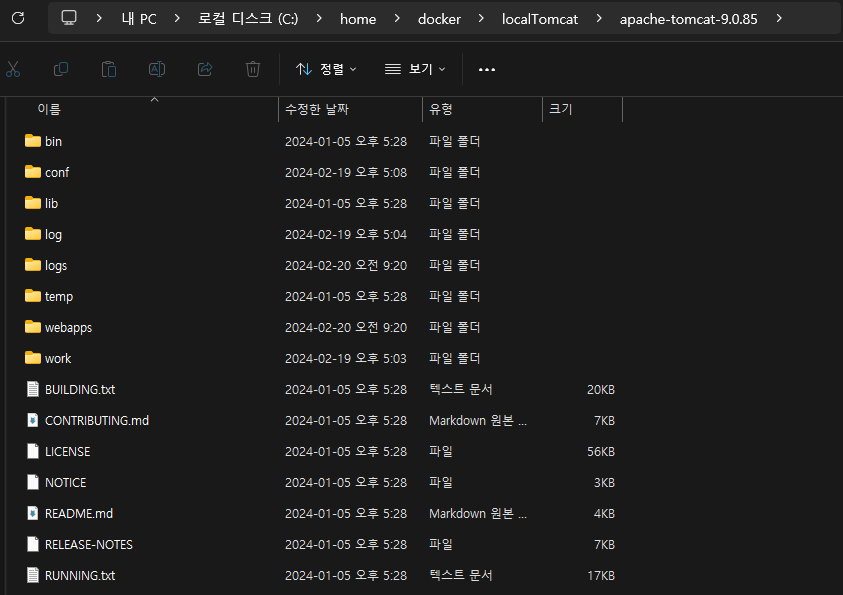Expand chevron after monitor icon in breadcrumb

tap(99, 18)
